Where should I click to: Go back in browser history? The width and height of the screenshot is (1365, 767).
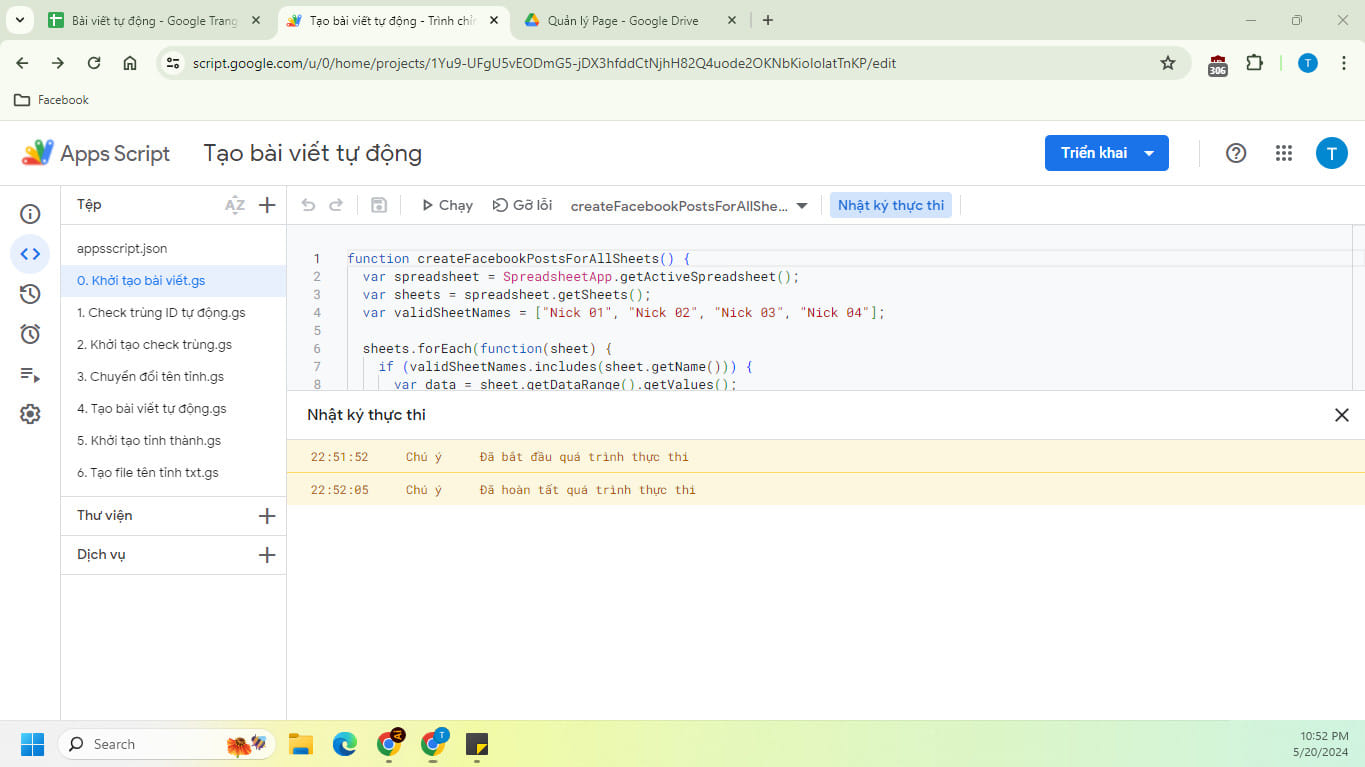[x=22, y=63]
